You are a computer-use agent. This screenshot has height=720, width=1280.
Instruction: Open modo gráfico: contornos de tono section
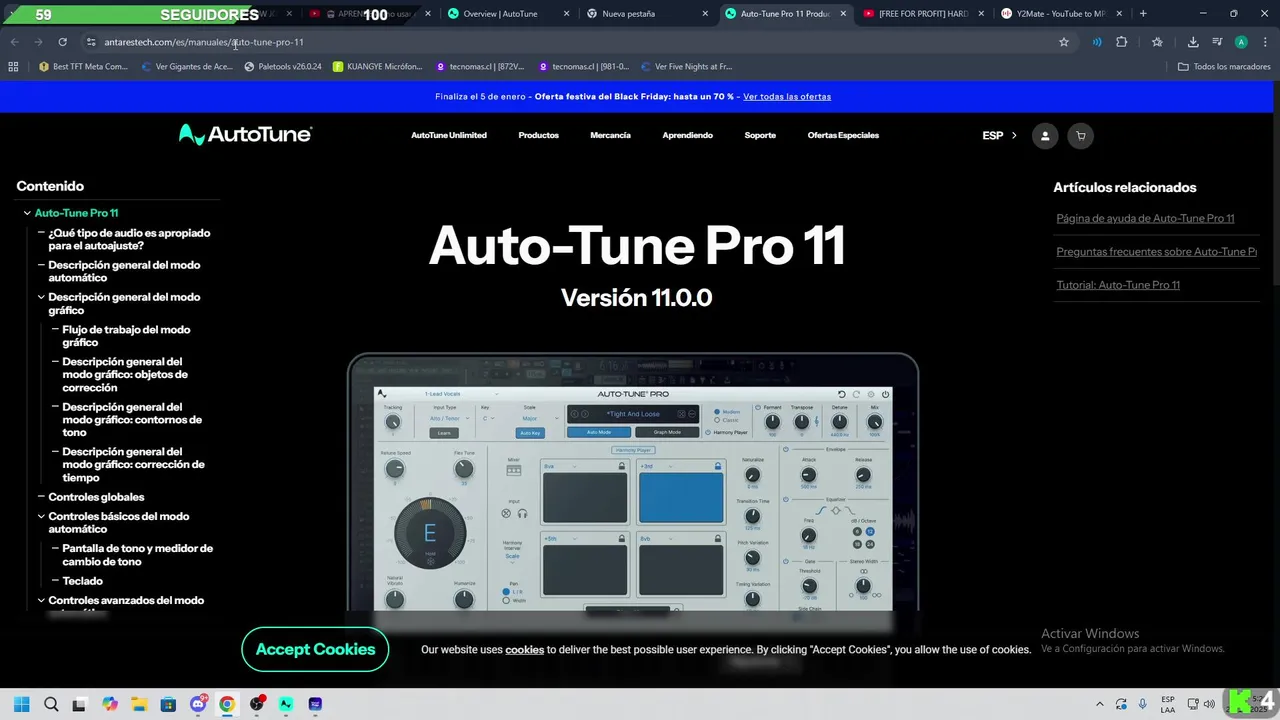132,420
